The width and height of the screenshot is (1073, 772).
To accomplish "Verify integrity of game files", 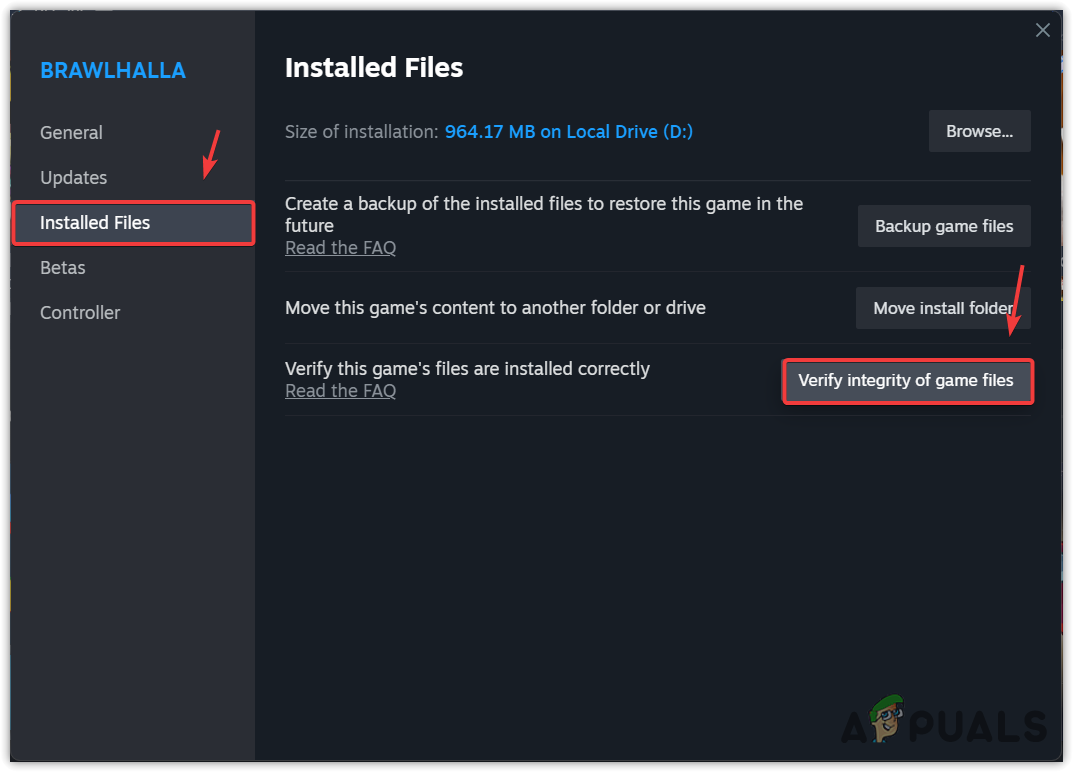I will pyautogui.click(x=905, y=381).
